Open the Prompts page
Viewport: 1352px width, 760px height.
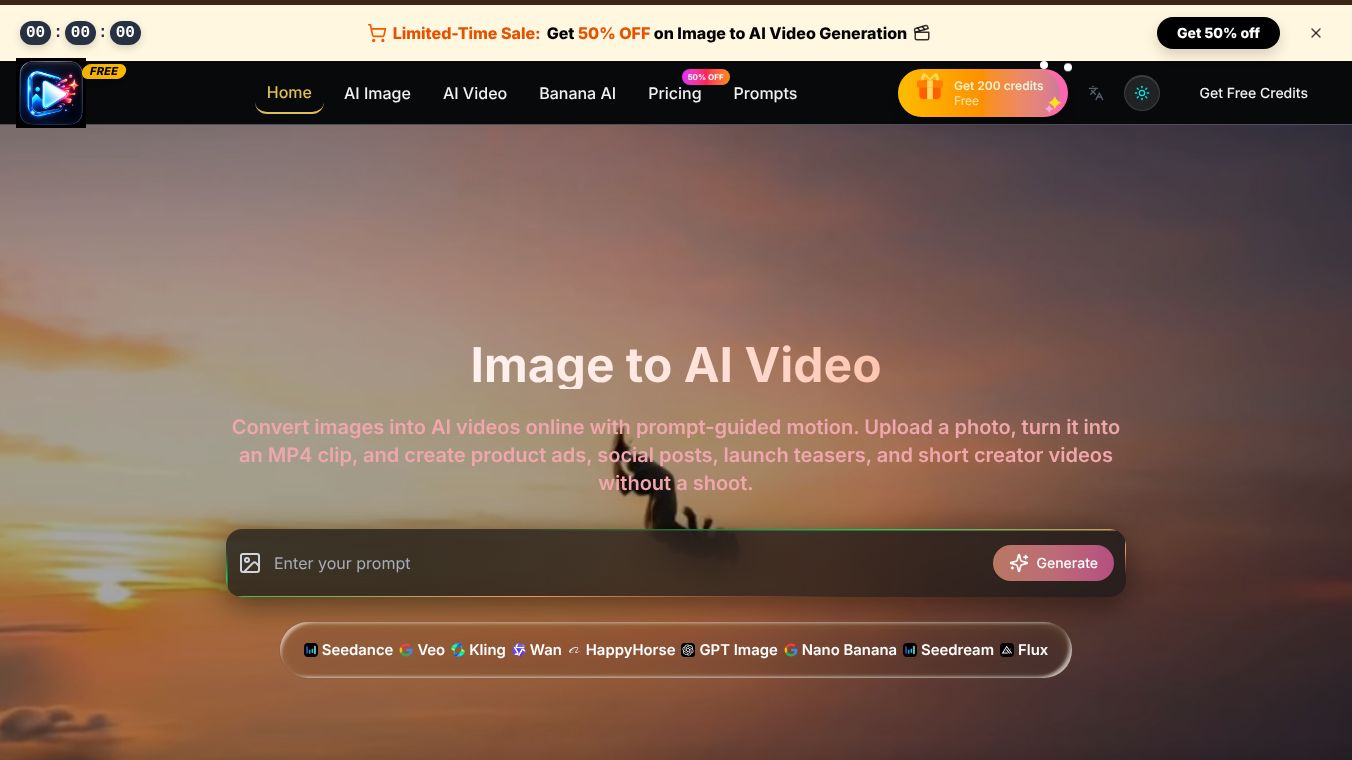click(765, 93)
